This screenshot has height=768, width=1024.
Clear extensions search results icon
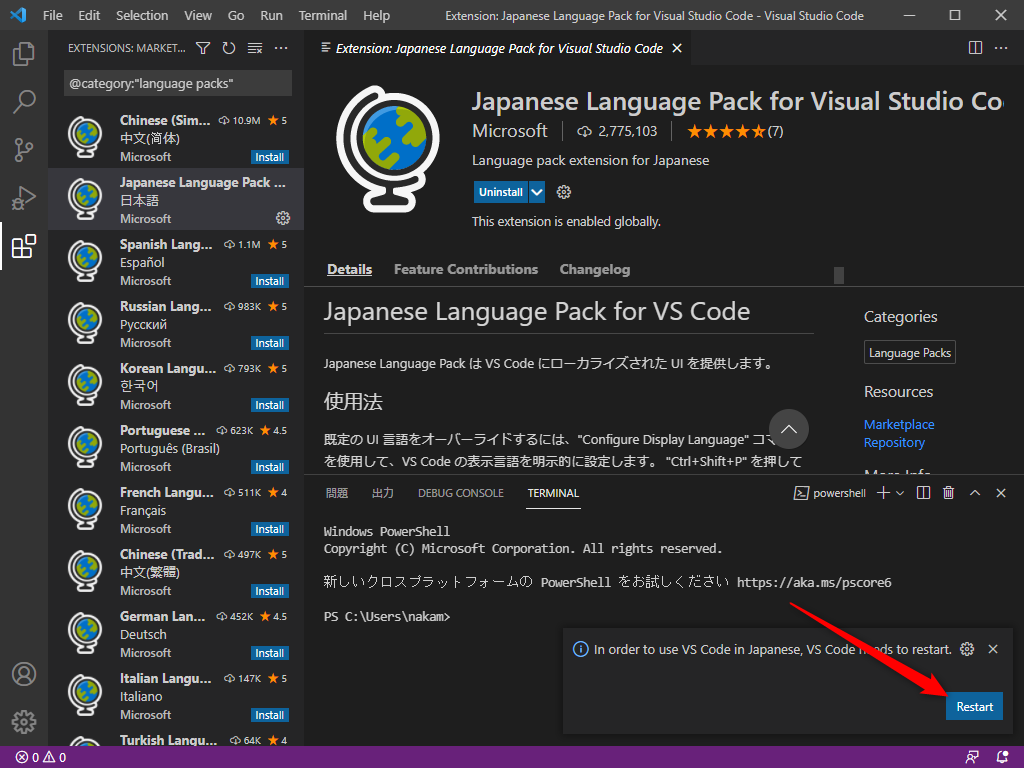tap(255, 48)
